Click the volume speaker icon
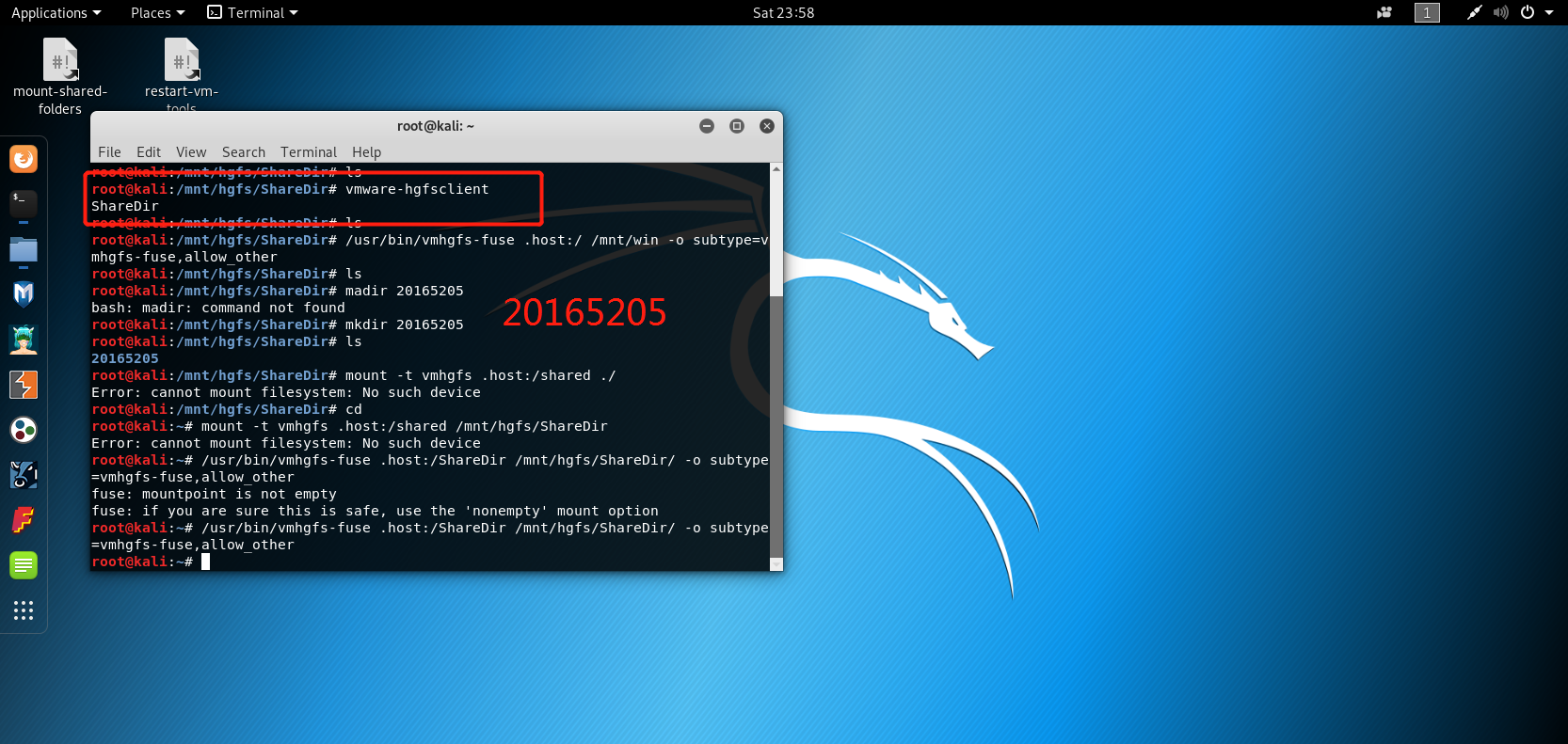Screen dimensions: 1568x744 [x=1501, y=12]
